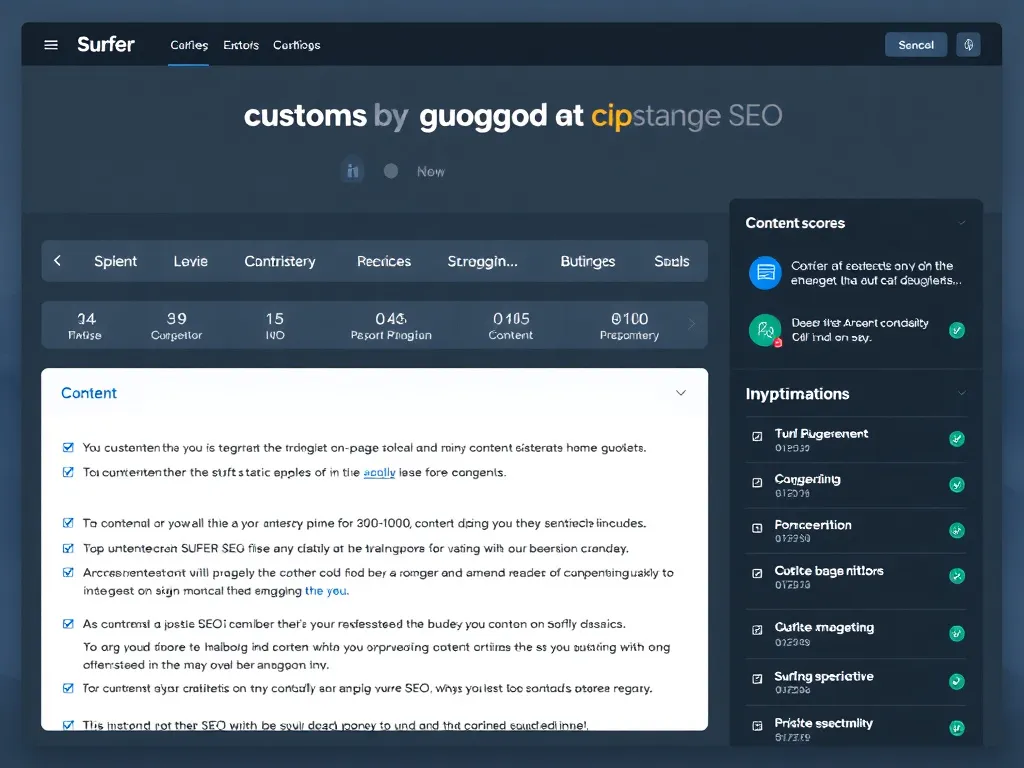Select the Butinges tab
The image size is (1024, 768).
click(x=588, y=261)
